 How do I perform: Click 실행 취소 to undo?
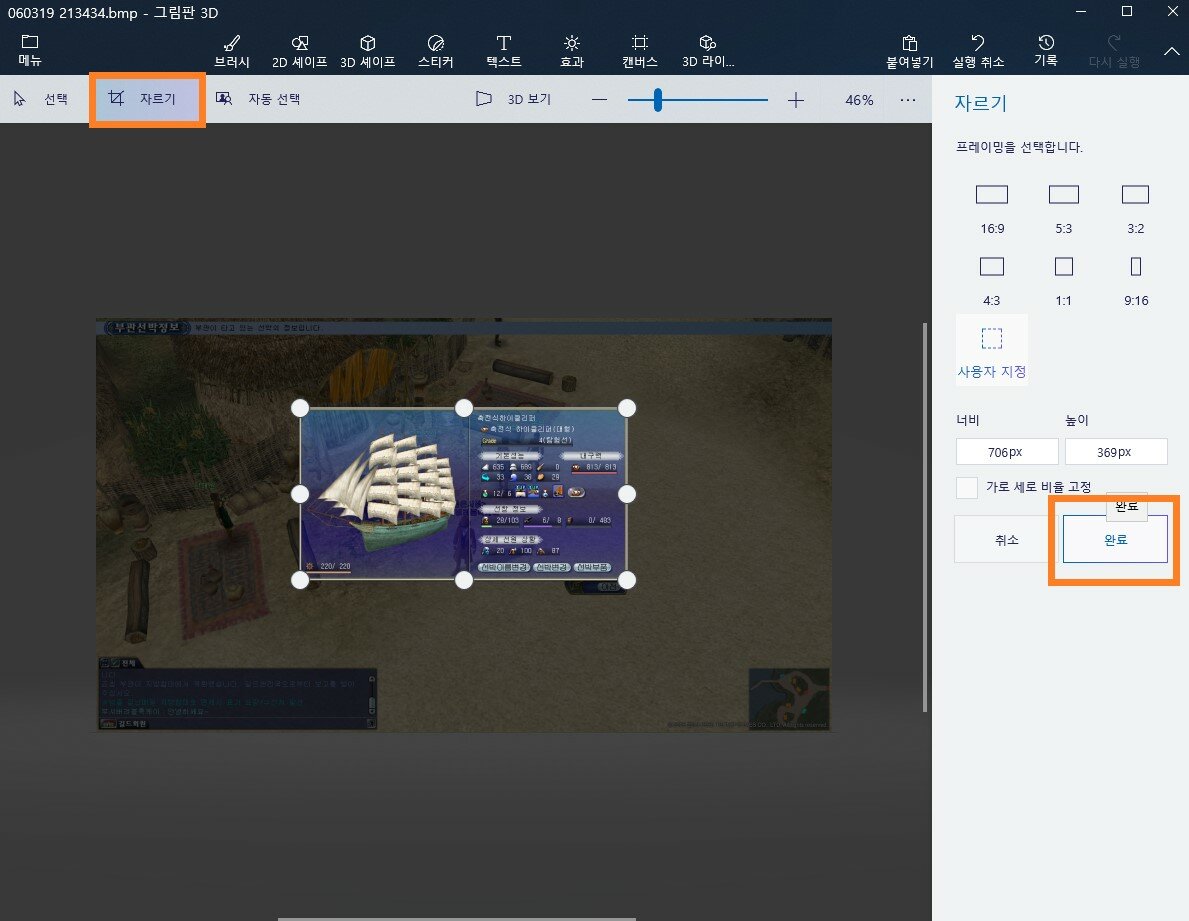click(978, 51)
